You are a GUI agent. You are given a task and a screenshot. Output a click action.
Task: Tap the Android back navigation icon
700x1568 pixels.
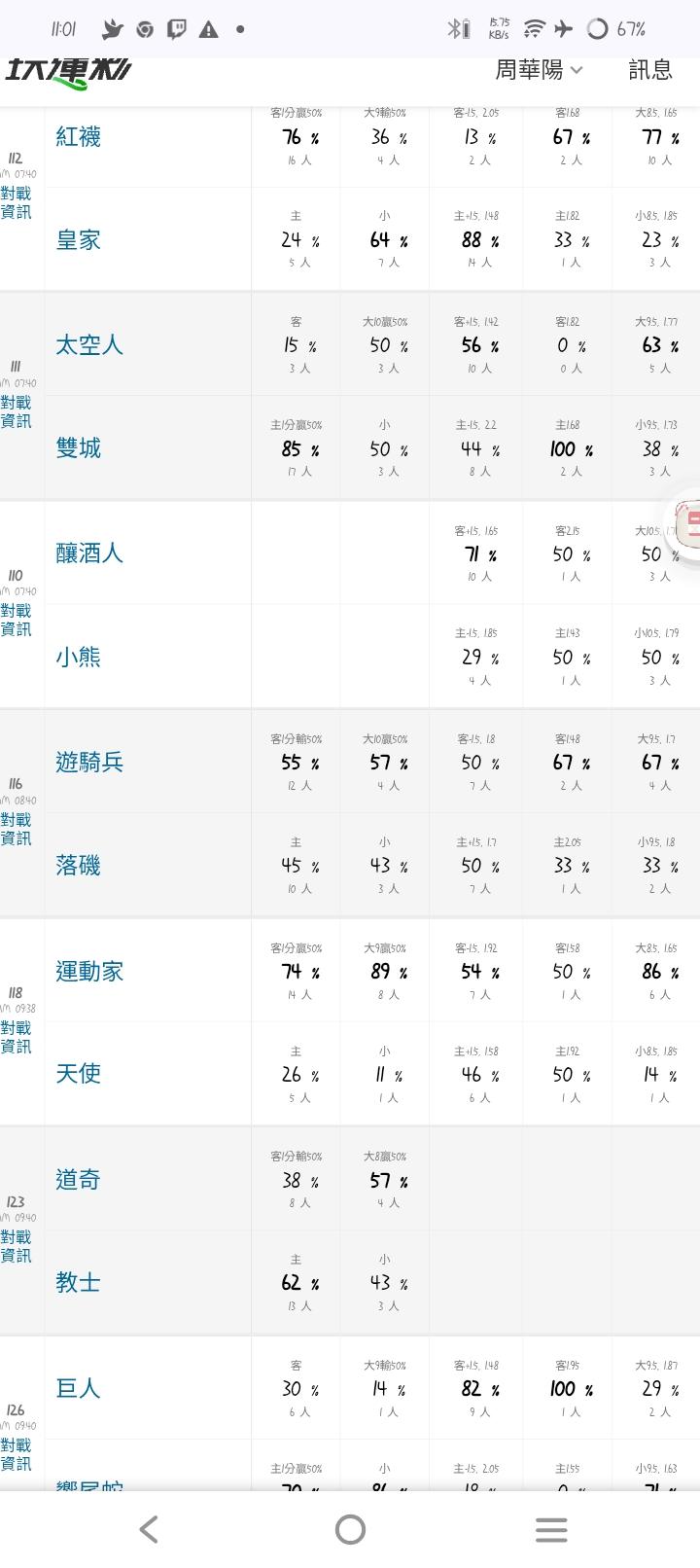coord(149,1529)
